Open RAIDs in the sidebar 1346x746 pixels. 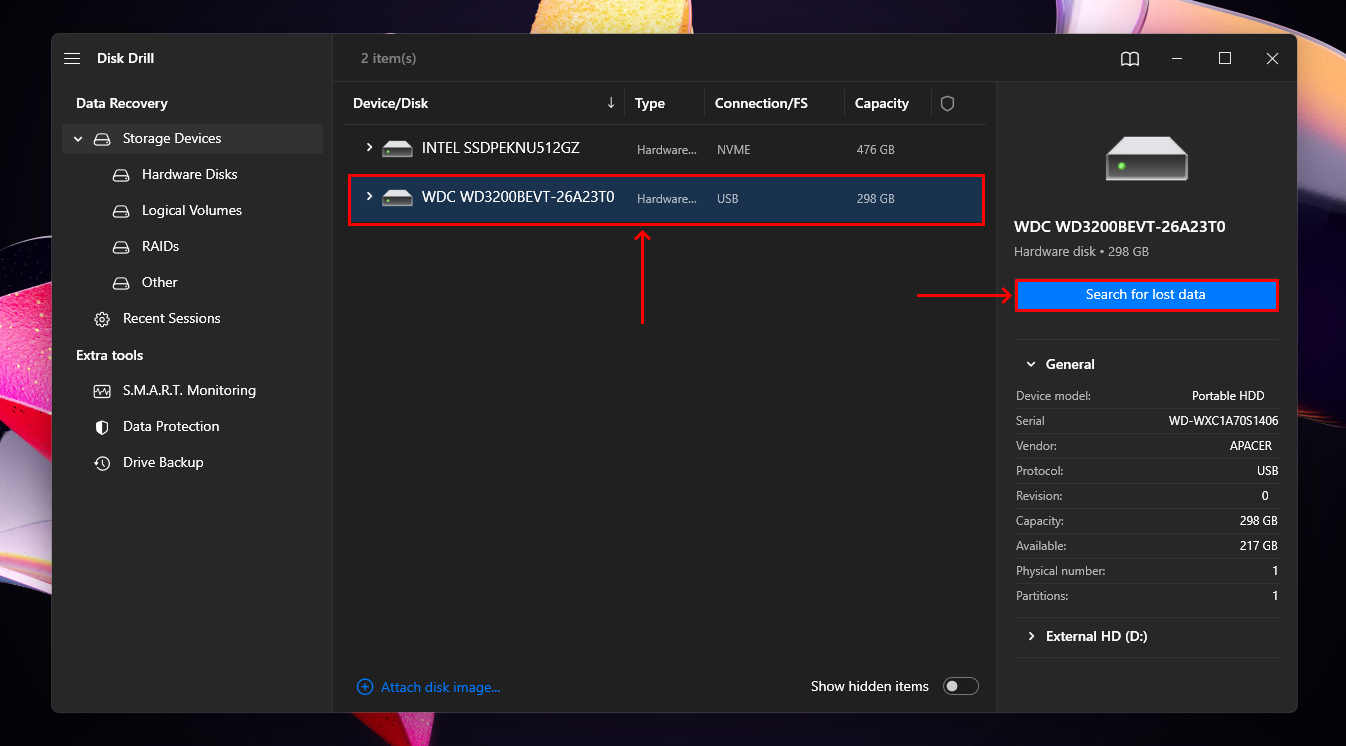(160, 246)
